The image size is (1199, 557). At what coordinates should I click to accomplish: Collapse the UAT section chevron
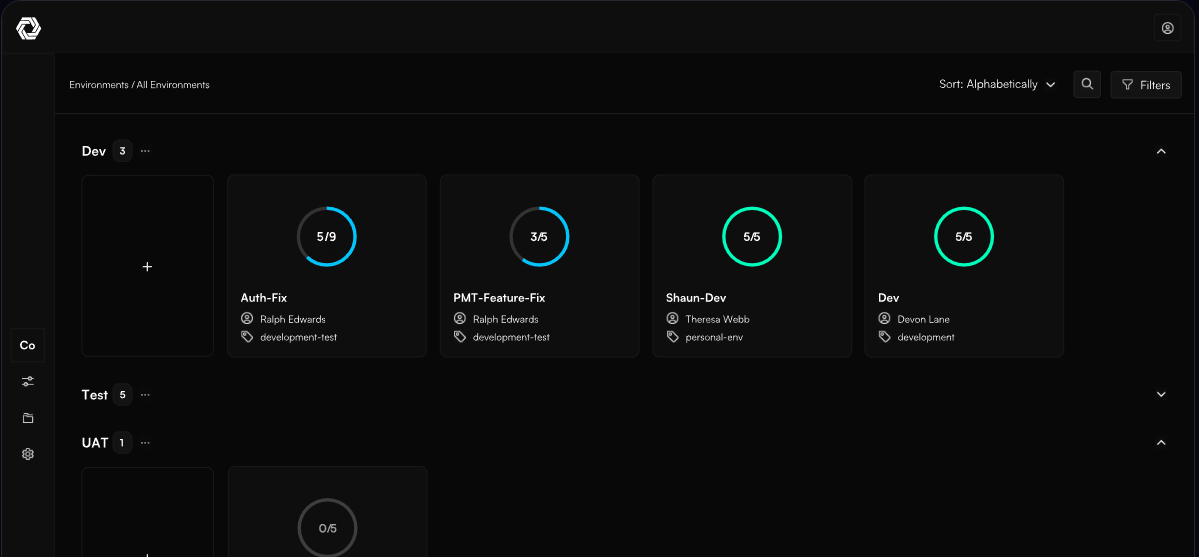[1161, 442]
